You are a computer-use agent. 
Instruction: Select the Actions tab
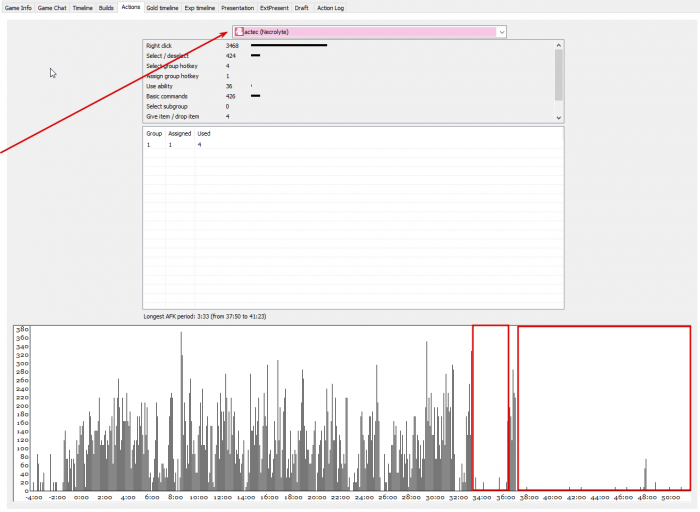pos(131,7)
